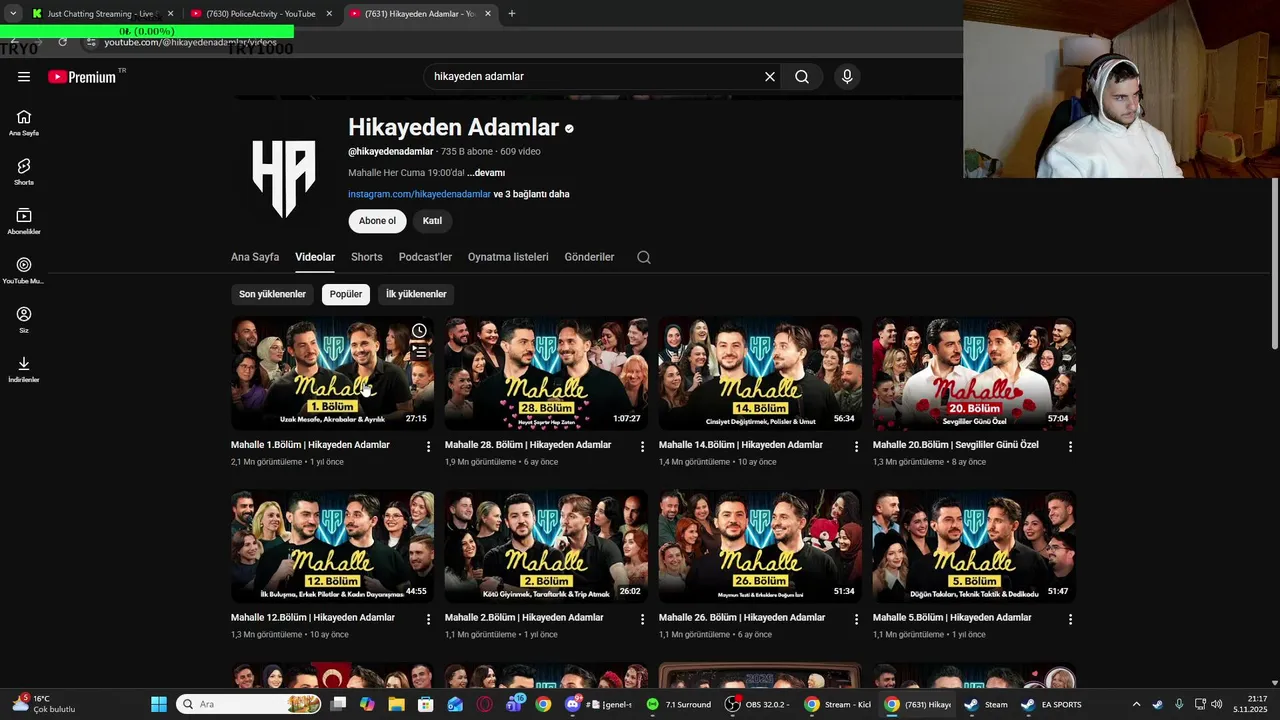Click Watch Later clock on Mahalle 1.Bölüm thumbnail

click(420, 331)
